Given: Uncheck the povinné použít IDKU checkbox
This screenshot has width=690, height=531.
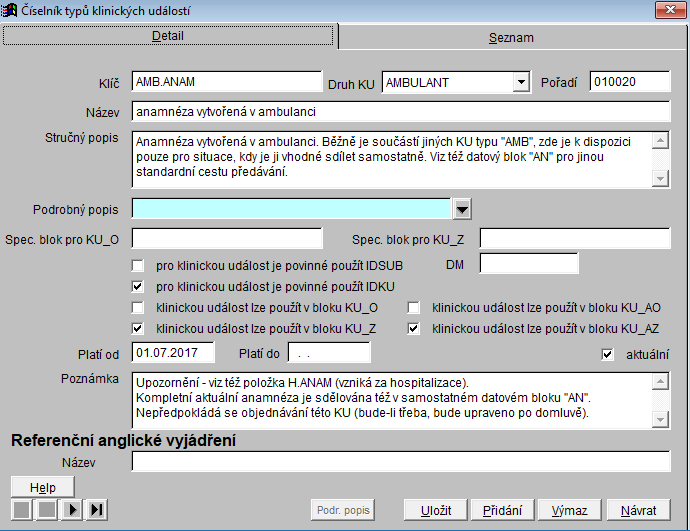Looking at the screenshot, I should pos(138,286).
